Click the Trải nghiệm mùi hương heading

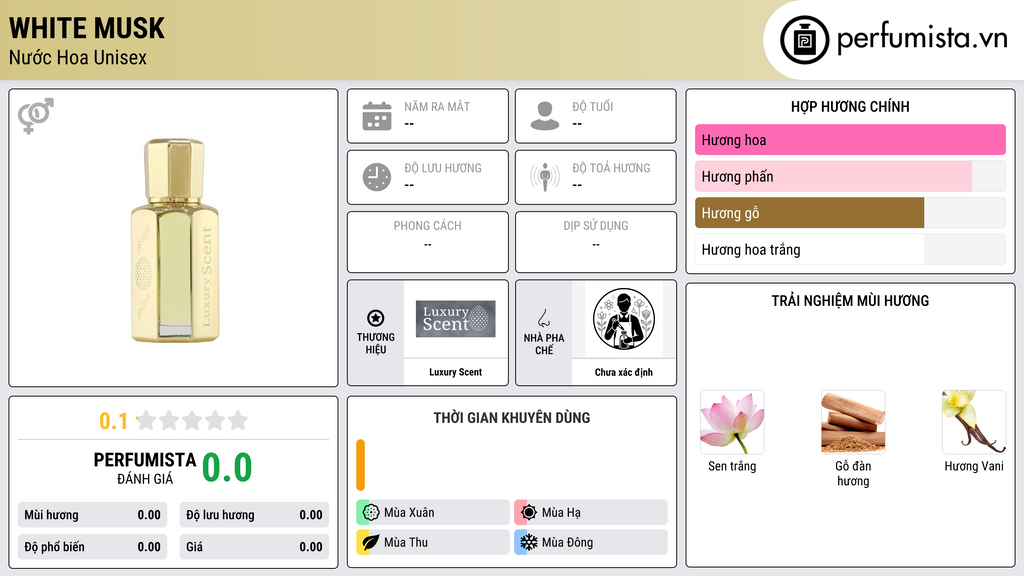pos(850,301)
